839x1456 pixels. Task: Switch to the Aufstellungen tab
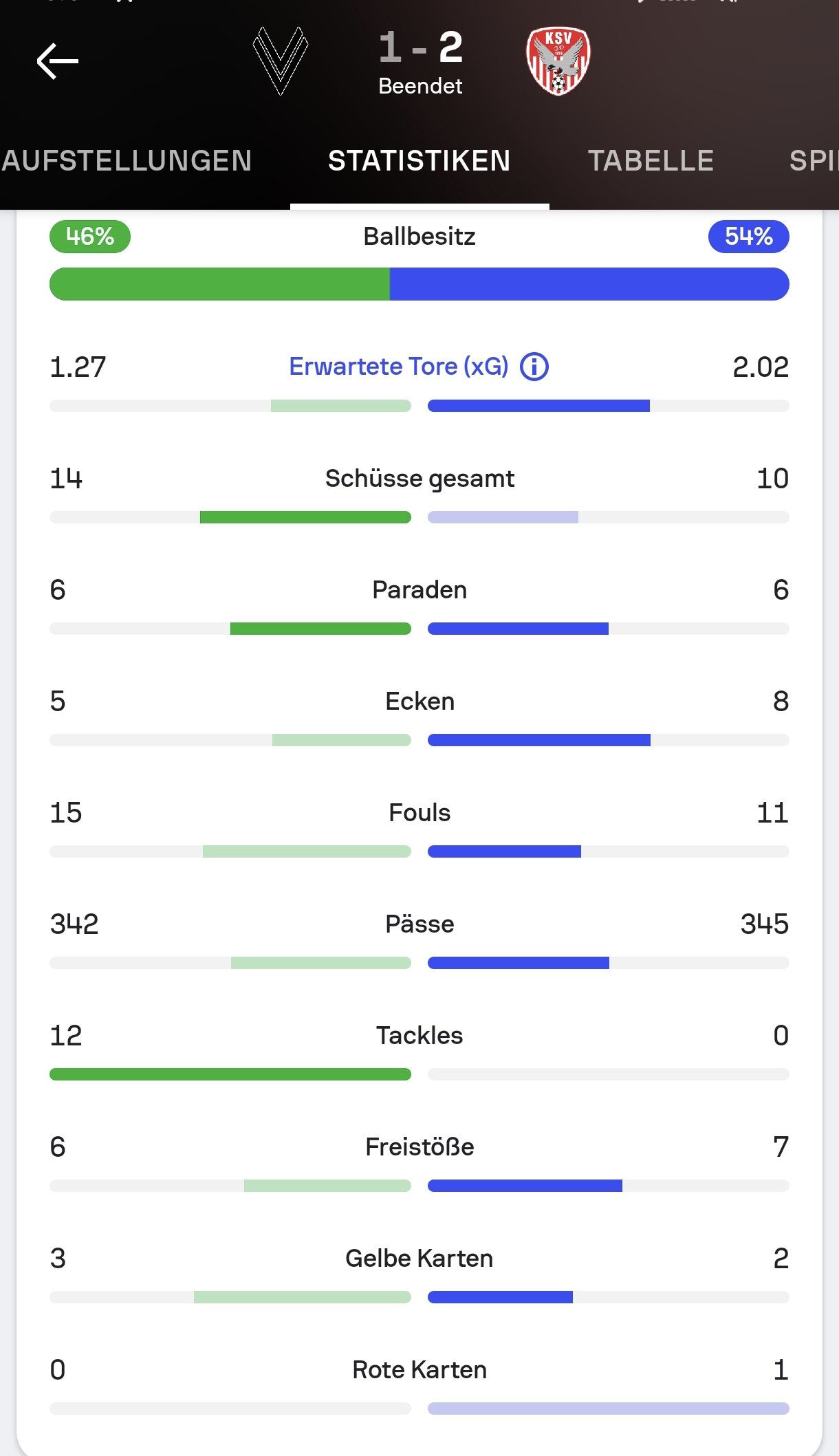(127, 161)
